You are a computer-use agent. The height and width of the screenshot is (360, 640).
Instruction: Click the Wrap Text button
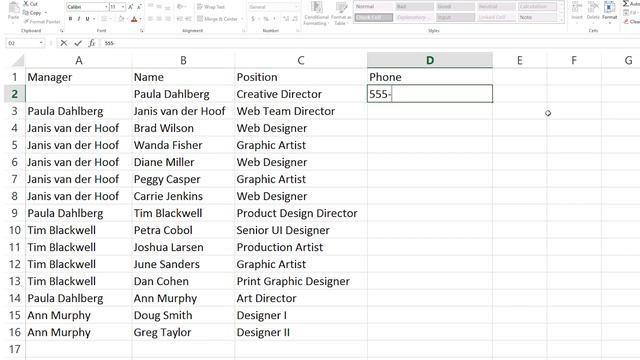[211, 7]
